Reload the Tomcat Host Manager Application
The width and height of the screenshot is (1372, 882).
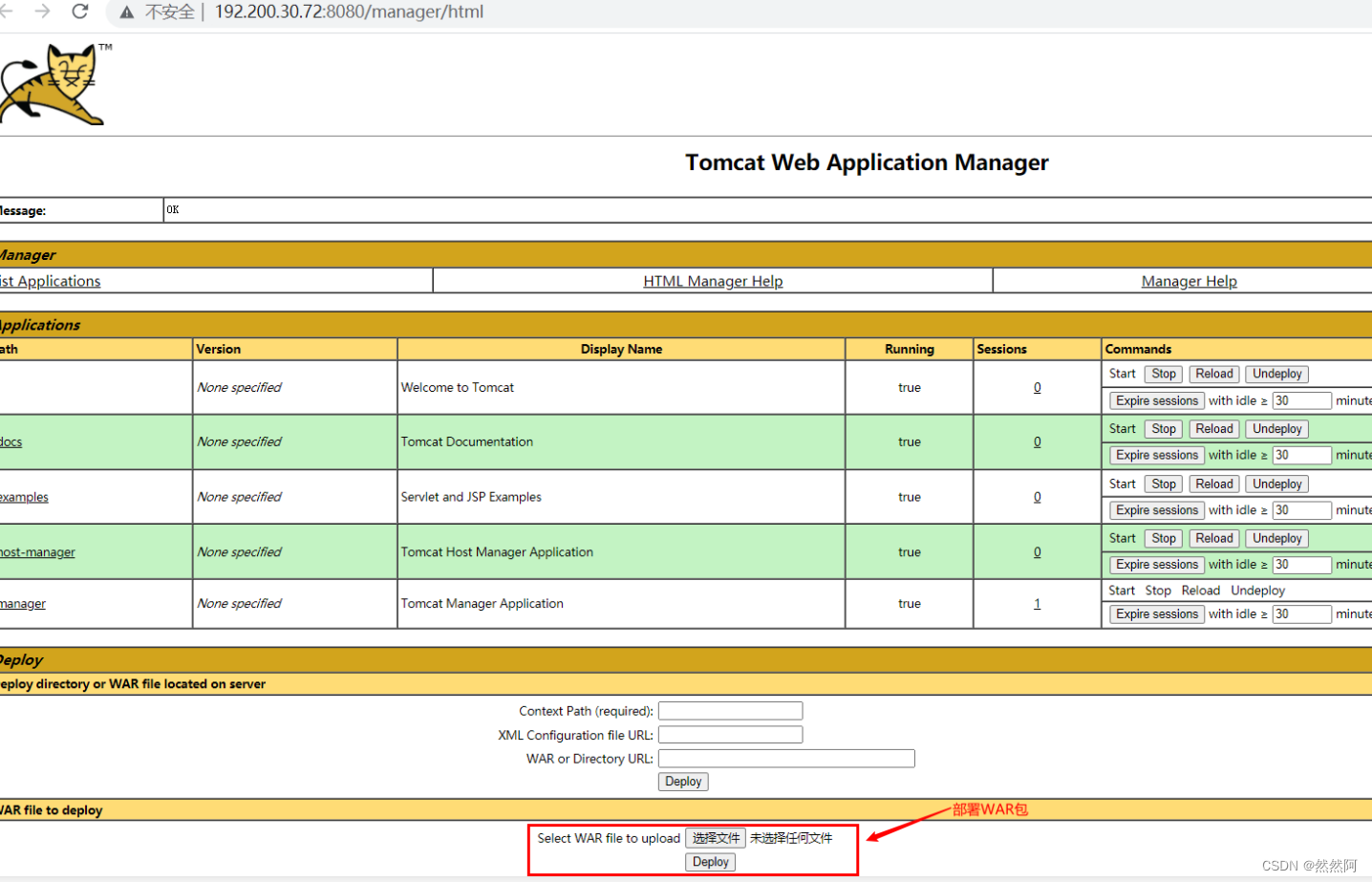pyautogui.click(x=1213, y=539)
